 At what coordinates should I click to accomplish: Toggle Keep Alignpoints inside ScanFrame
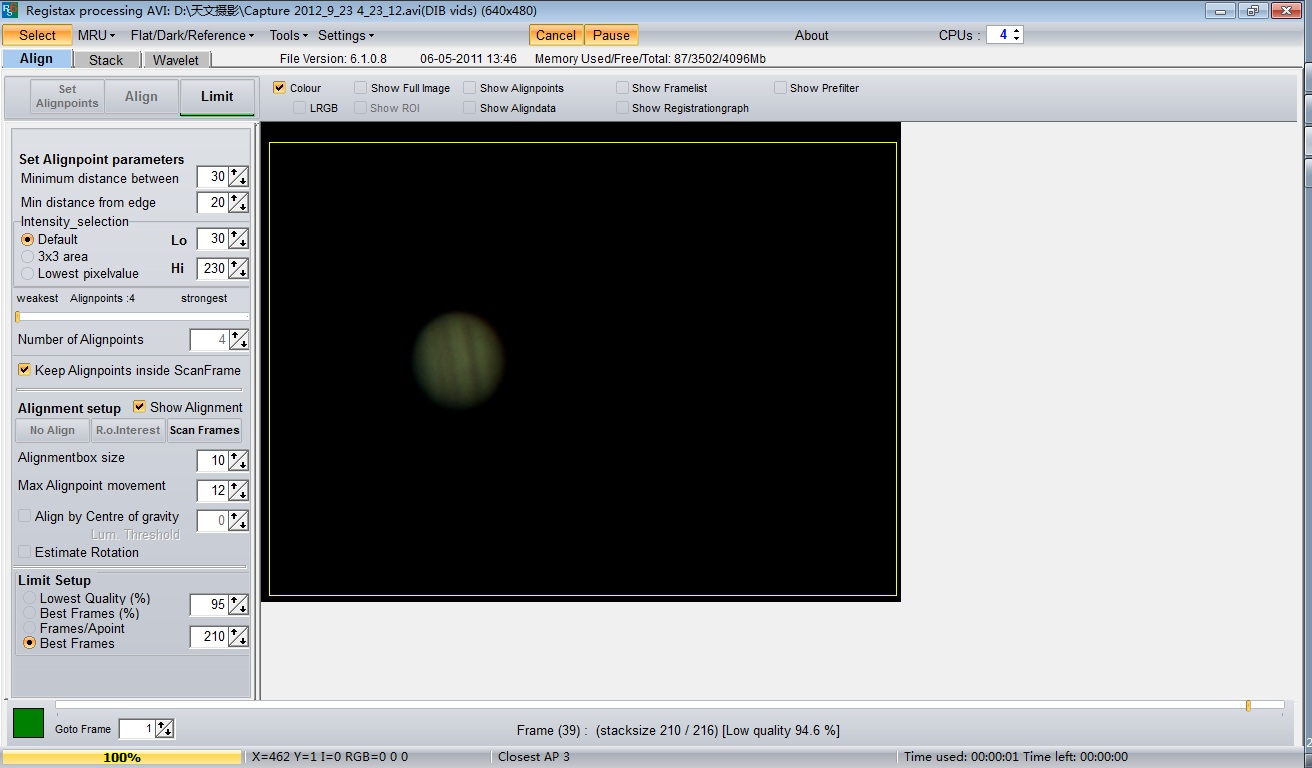(x=25, y=370)
